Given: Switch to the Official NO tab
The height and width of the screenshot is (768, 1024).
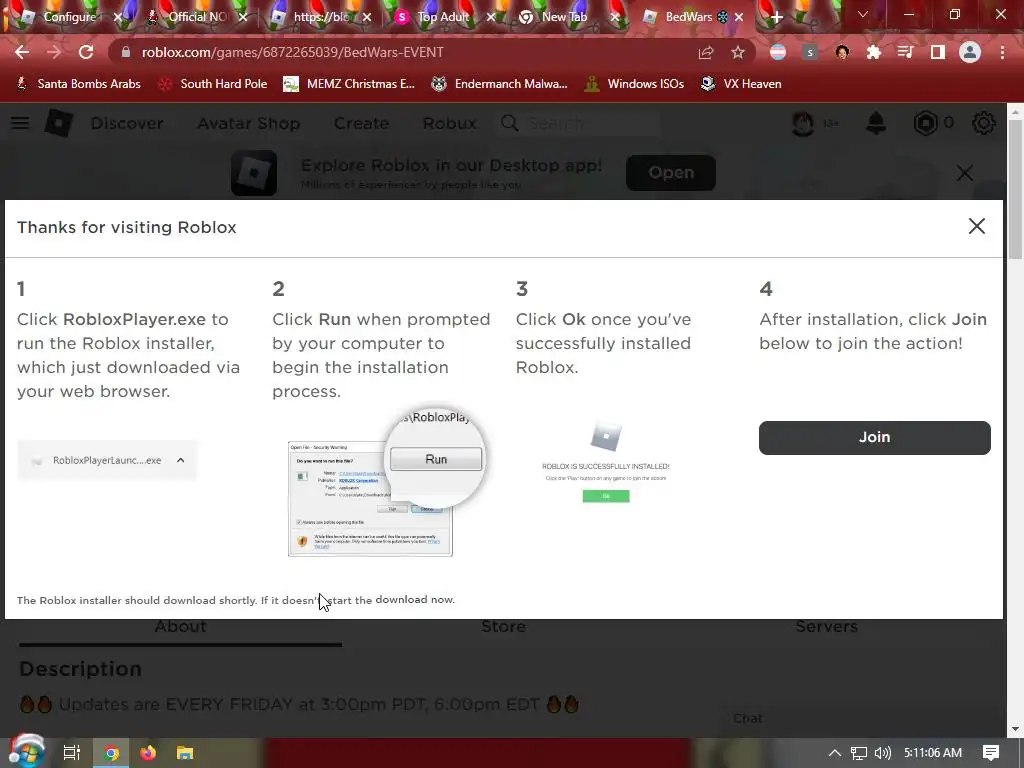Looking at the screenshot, I should [x=197, y=17].
